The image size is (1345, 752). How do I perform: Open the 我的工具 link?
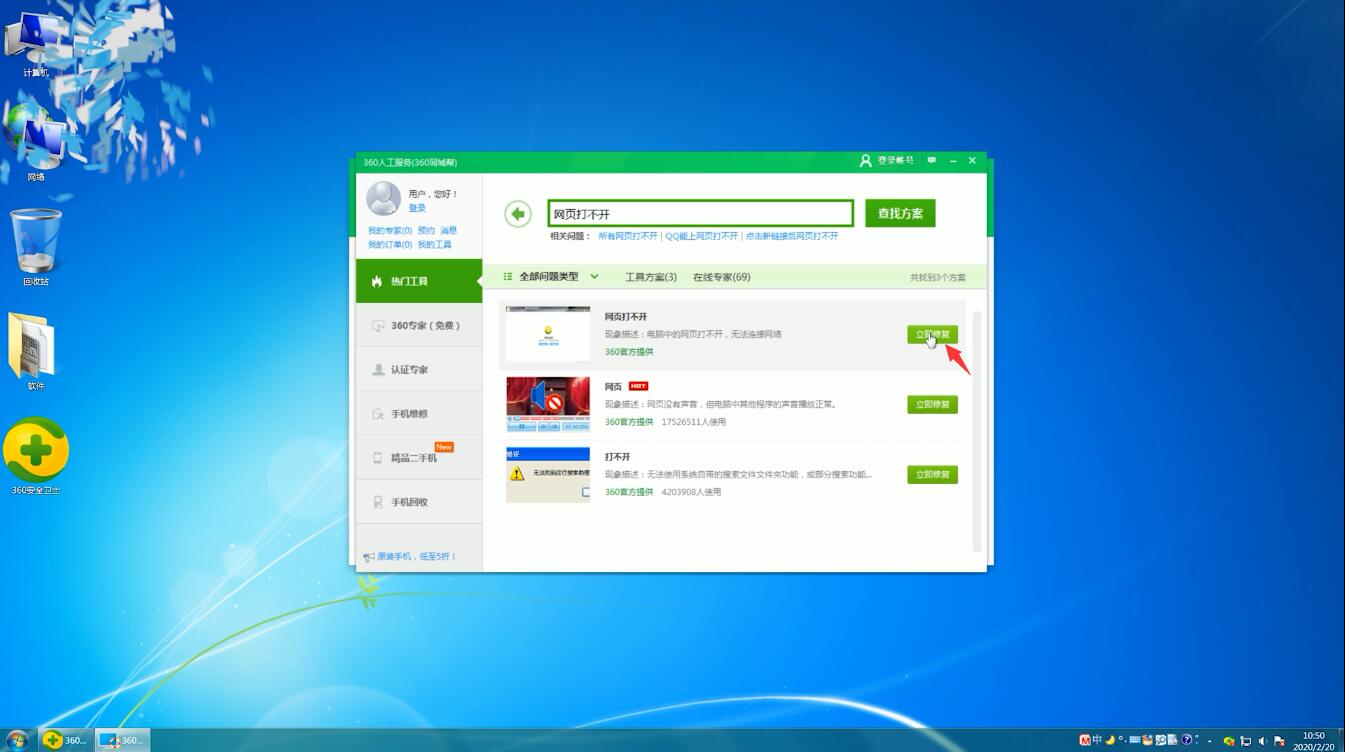coord(435,245)
